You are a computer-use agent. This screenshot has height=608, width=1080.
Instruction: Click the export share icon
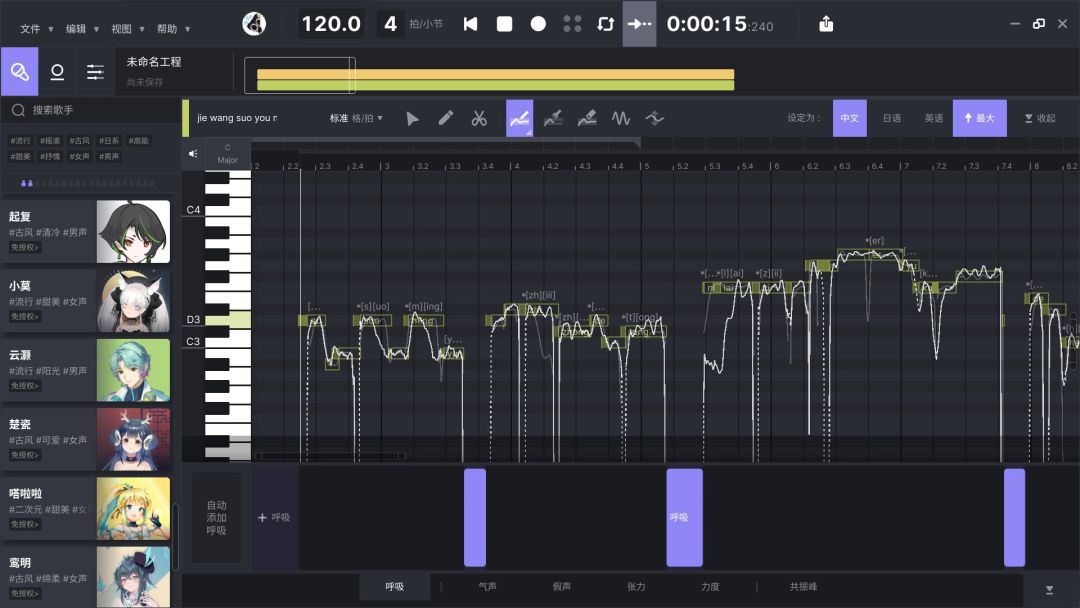tap(826, 24)
